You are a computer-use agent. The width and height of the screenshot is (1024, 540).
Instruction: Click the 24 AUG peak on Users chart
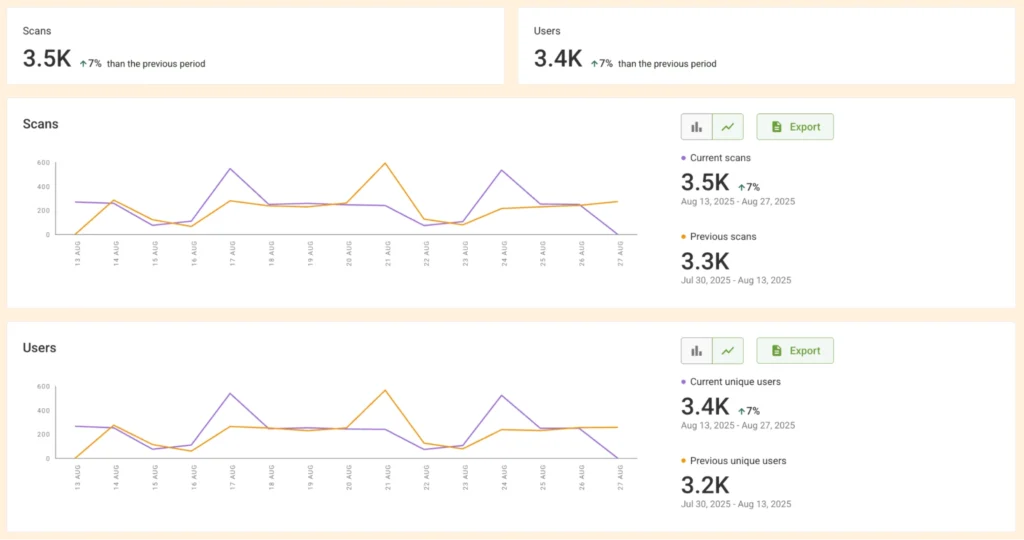tap(501, 396)
